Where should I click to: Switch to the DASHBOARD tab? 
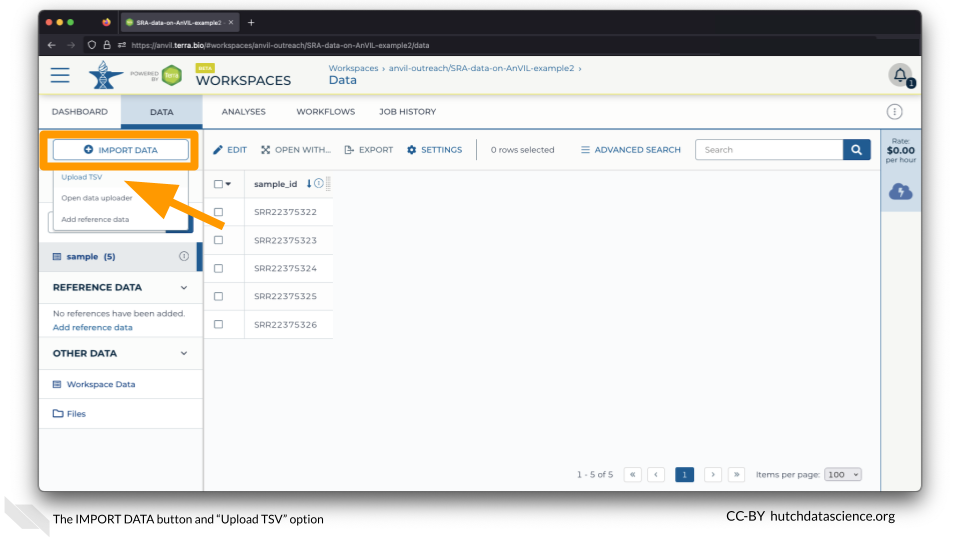(x=80, y=111)
